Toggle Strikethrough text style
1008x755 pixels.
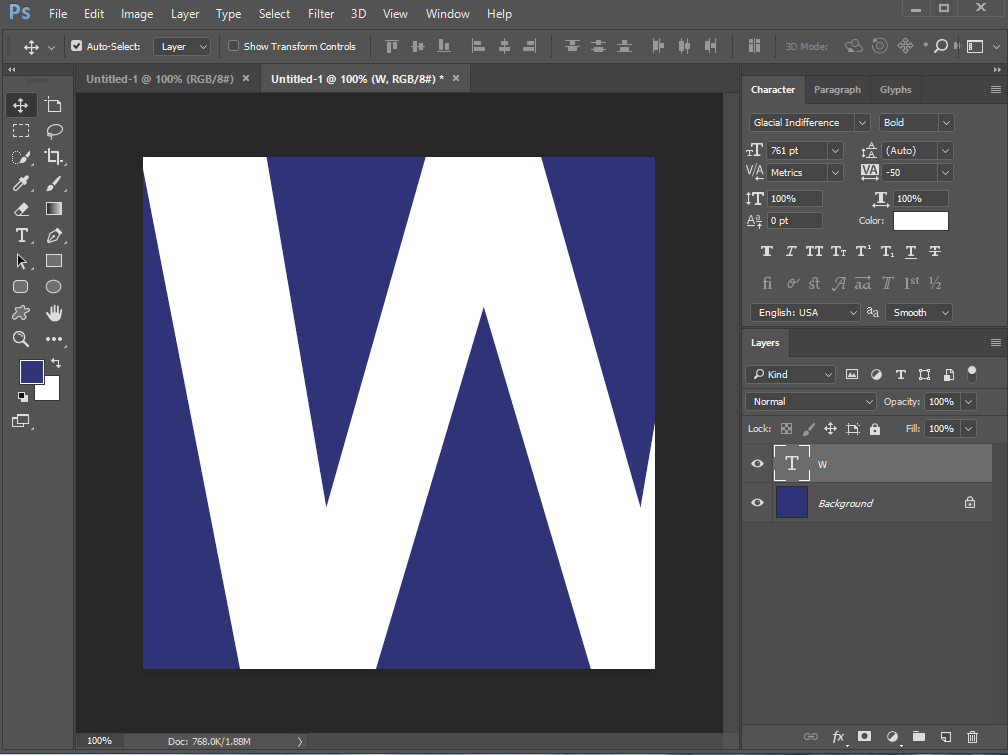point(935,251)
